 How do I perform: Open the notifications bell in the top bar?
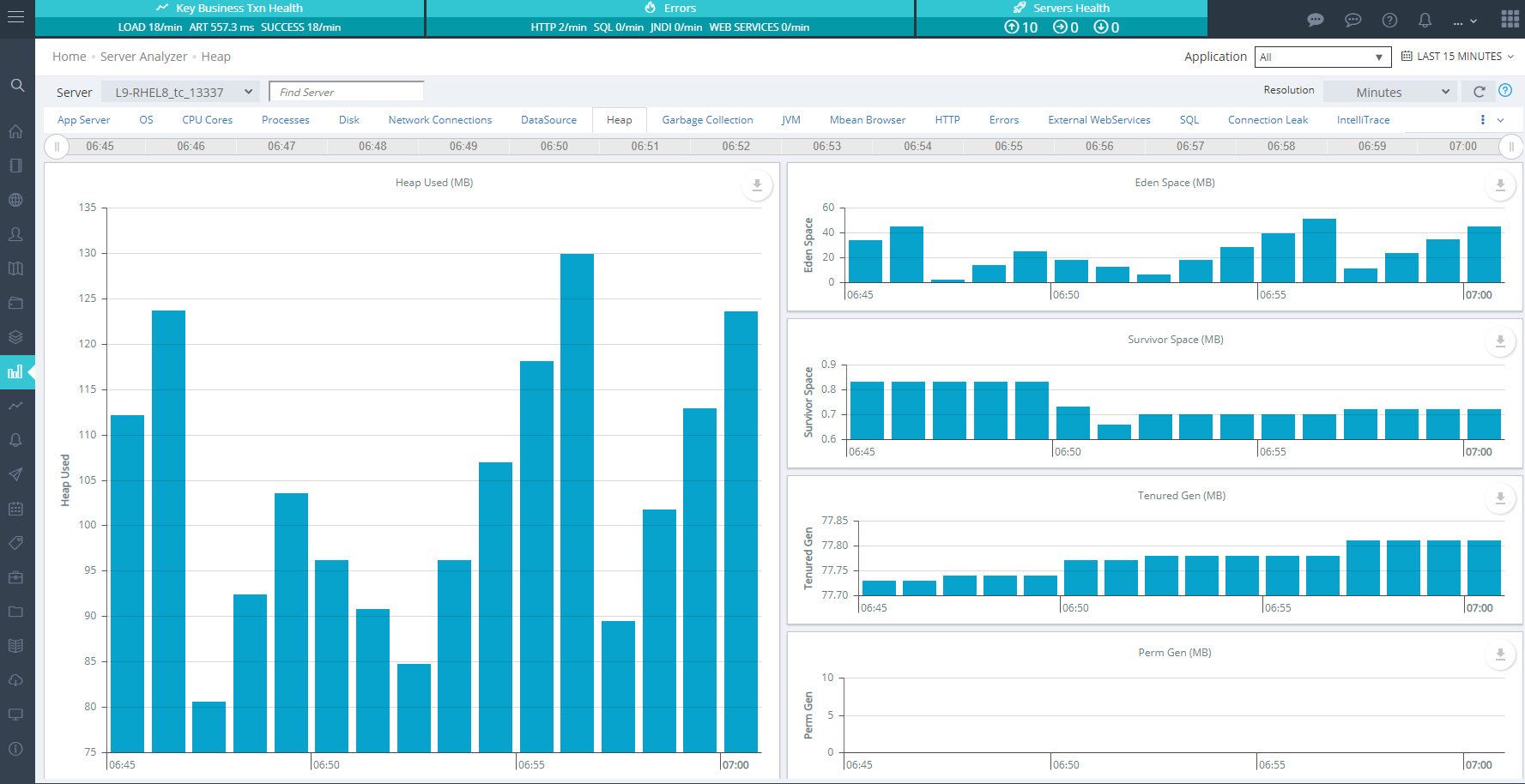1425,20
